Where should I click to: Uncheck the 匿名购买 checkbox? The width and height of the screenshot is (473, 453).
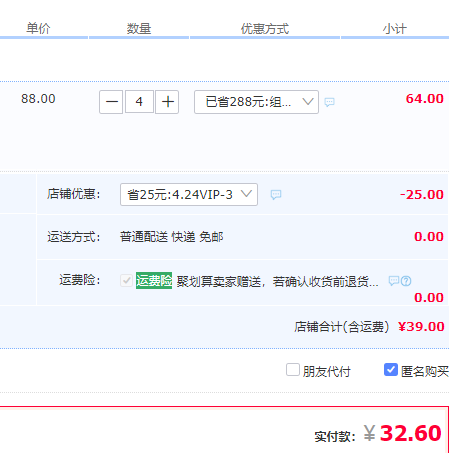pos(391,370)
